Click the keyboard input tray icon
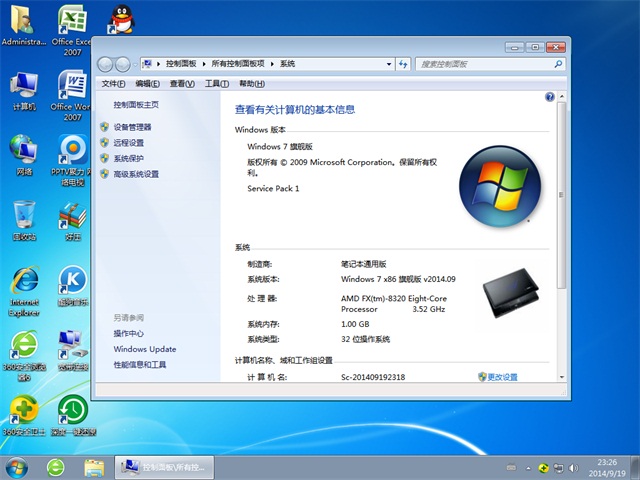 coord(511,468)
